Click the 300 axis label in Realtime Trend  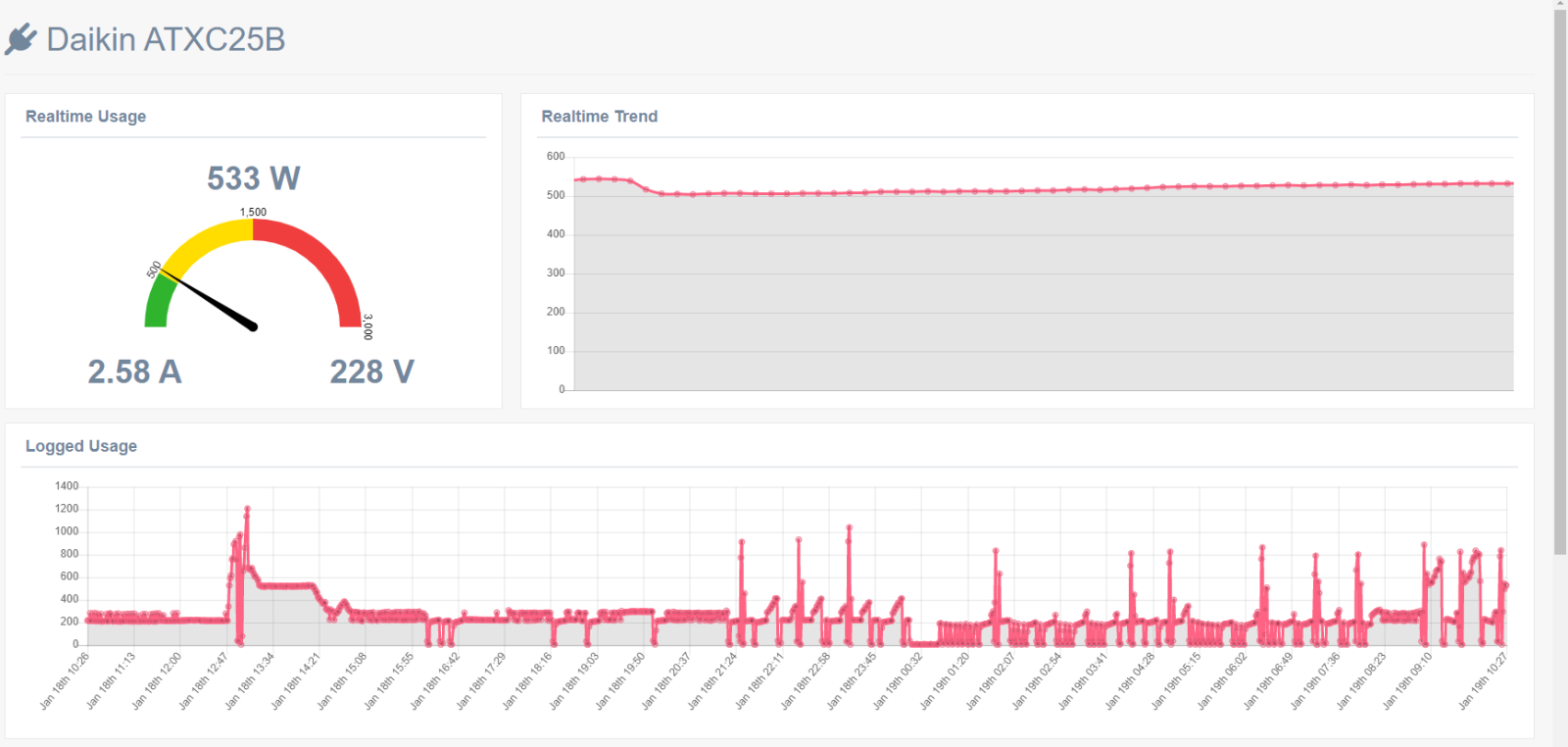click(556, 273)
